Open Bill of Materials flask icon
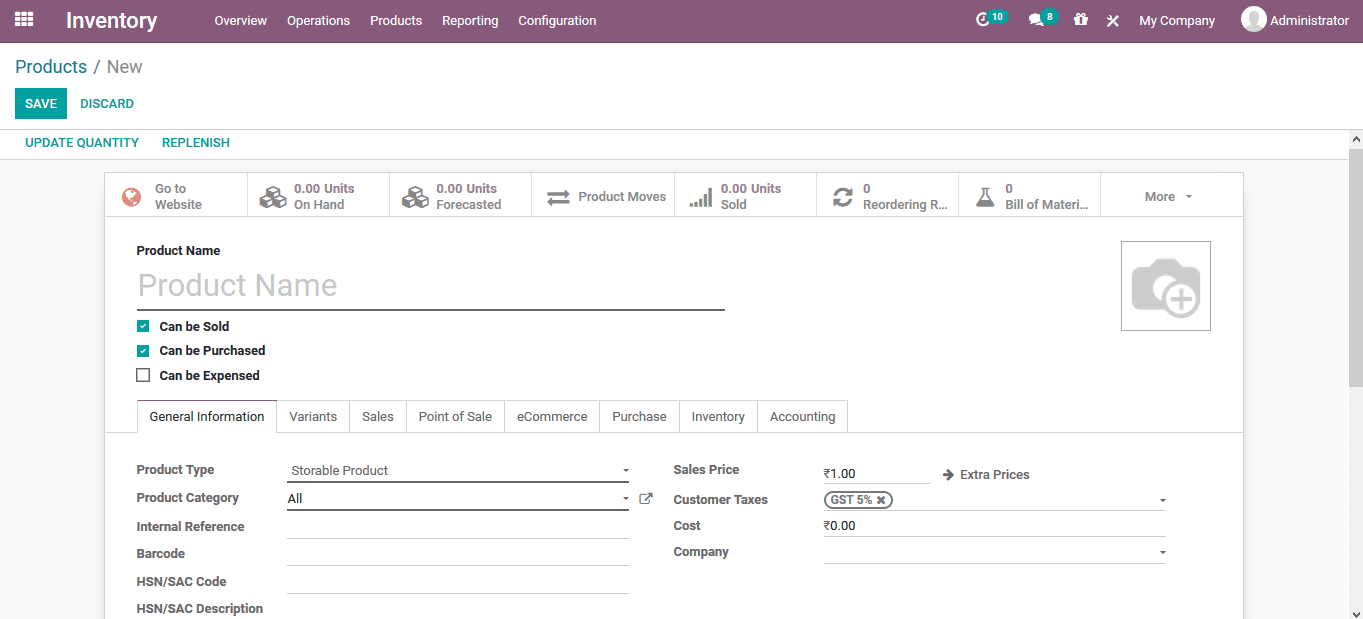Image resolution: width=1363 pixels, height=619 pixels. coord(985,196)
